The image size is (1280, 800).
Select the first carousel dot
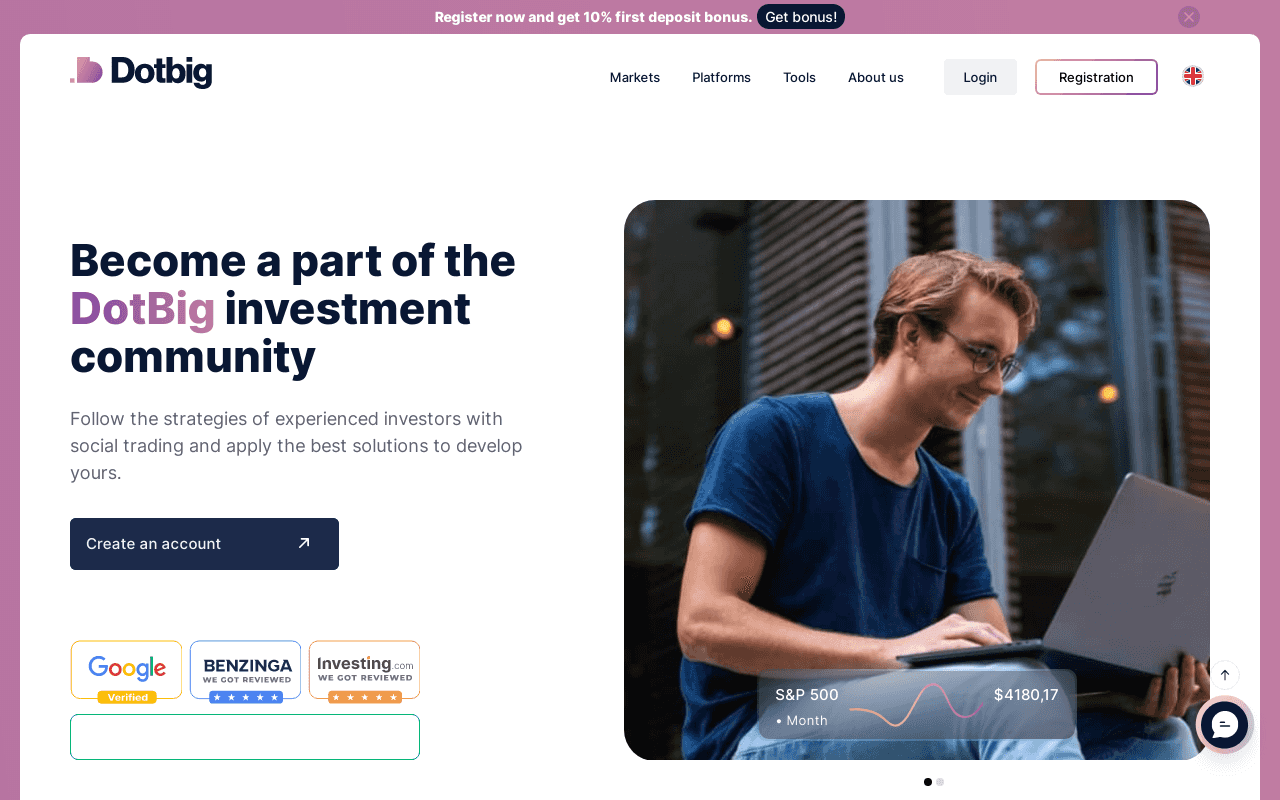coord(928,782)
